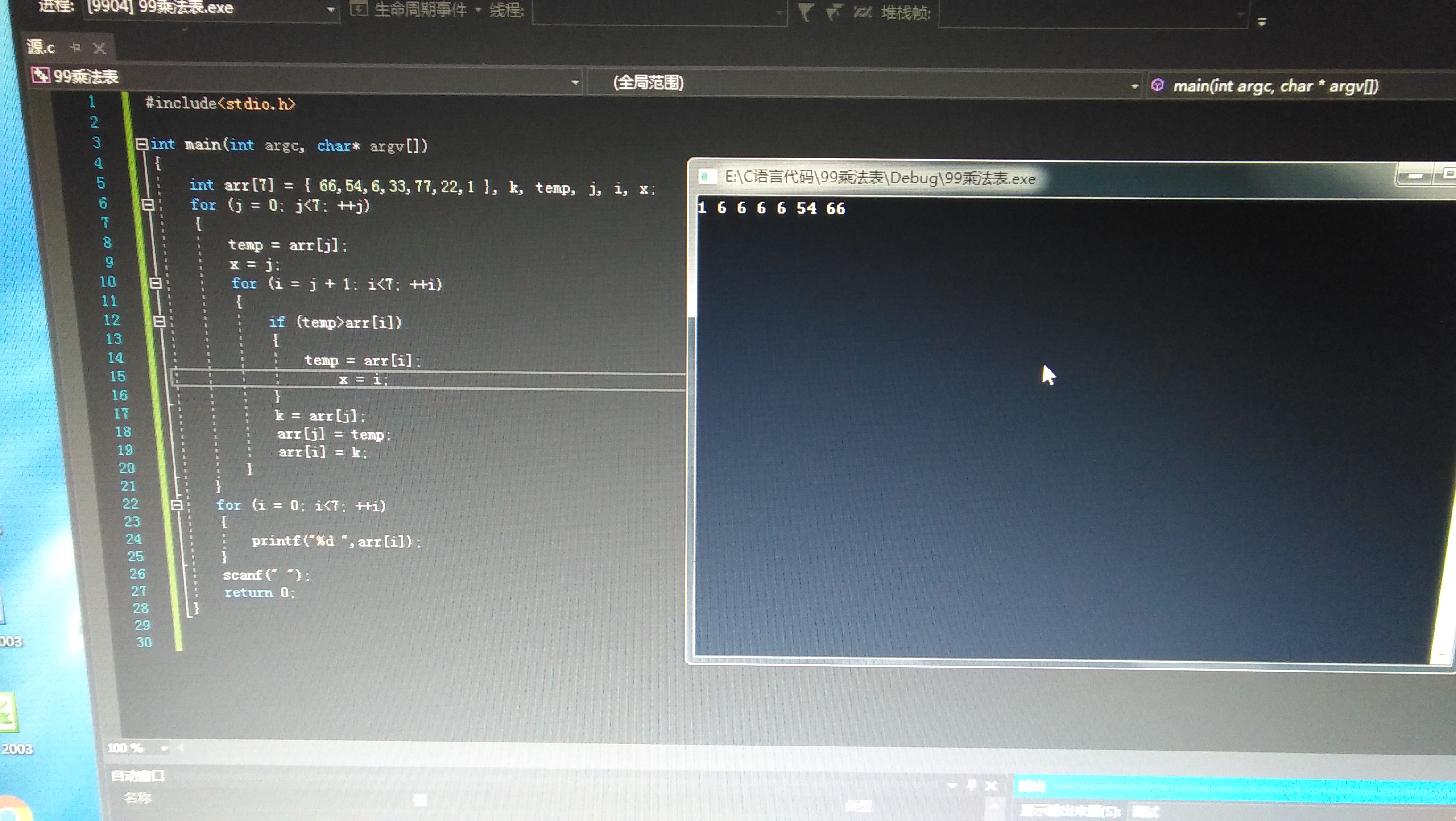Open the debug toolbar overflow options arrow
Viewport: 1456px width, 821px height.
1262,23
